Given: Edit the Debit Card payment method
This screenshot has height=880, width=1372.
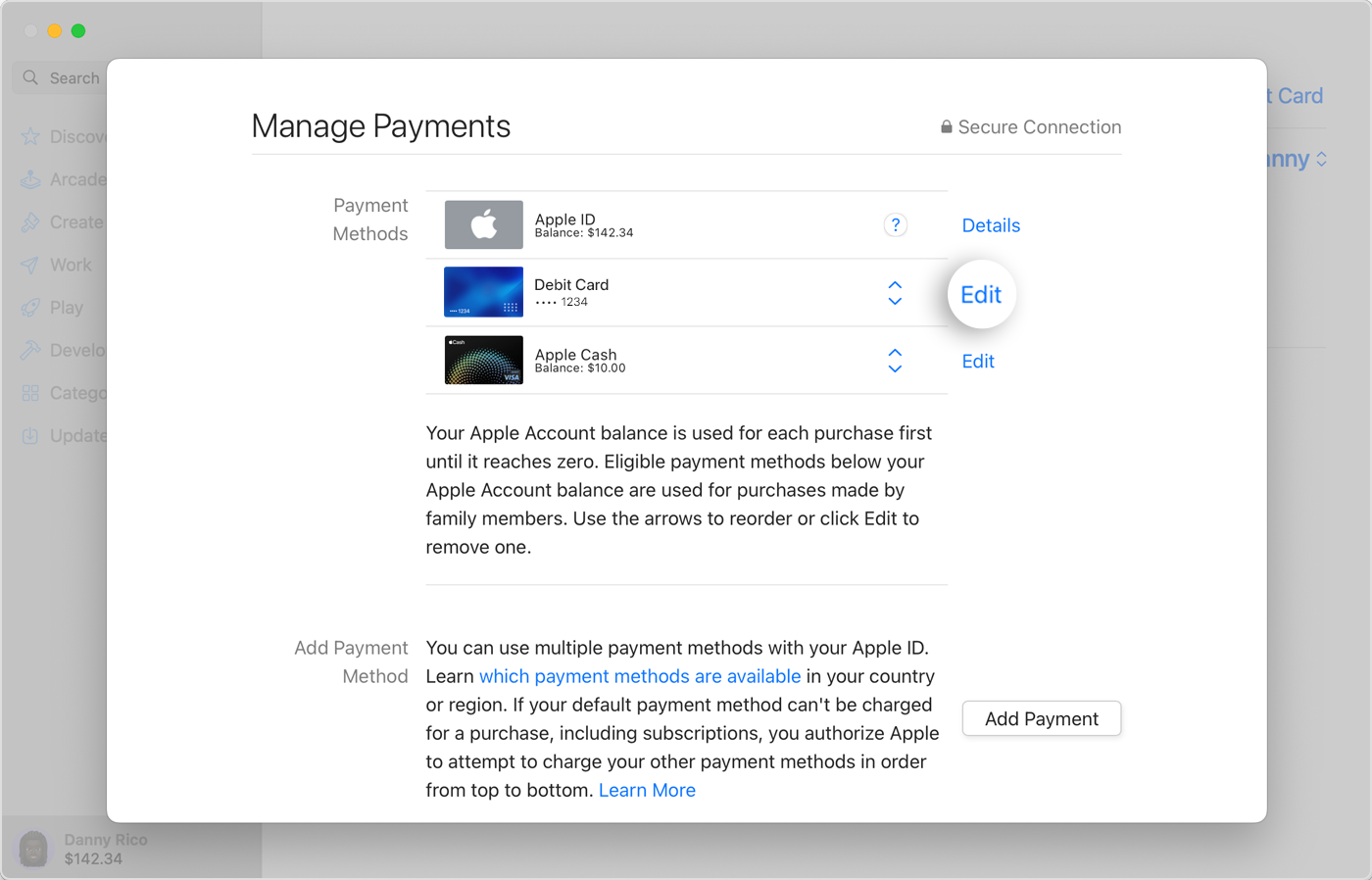Looking at the screenshot, I should click(x=980, y=293).
